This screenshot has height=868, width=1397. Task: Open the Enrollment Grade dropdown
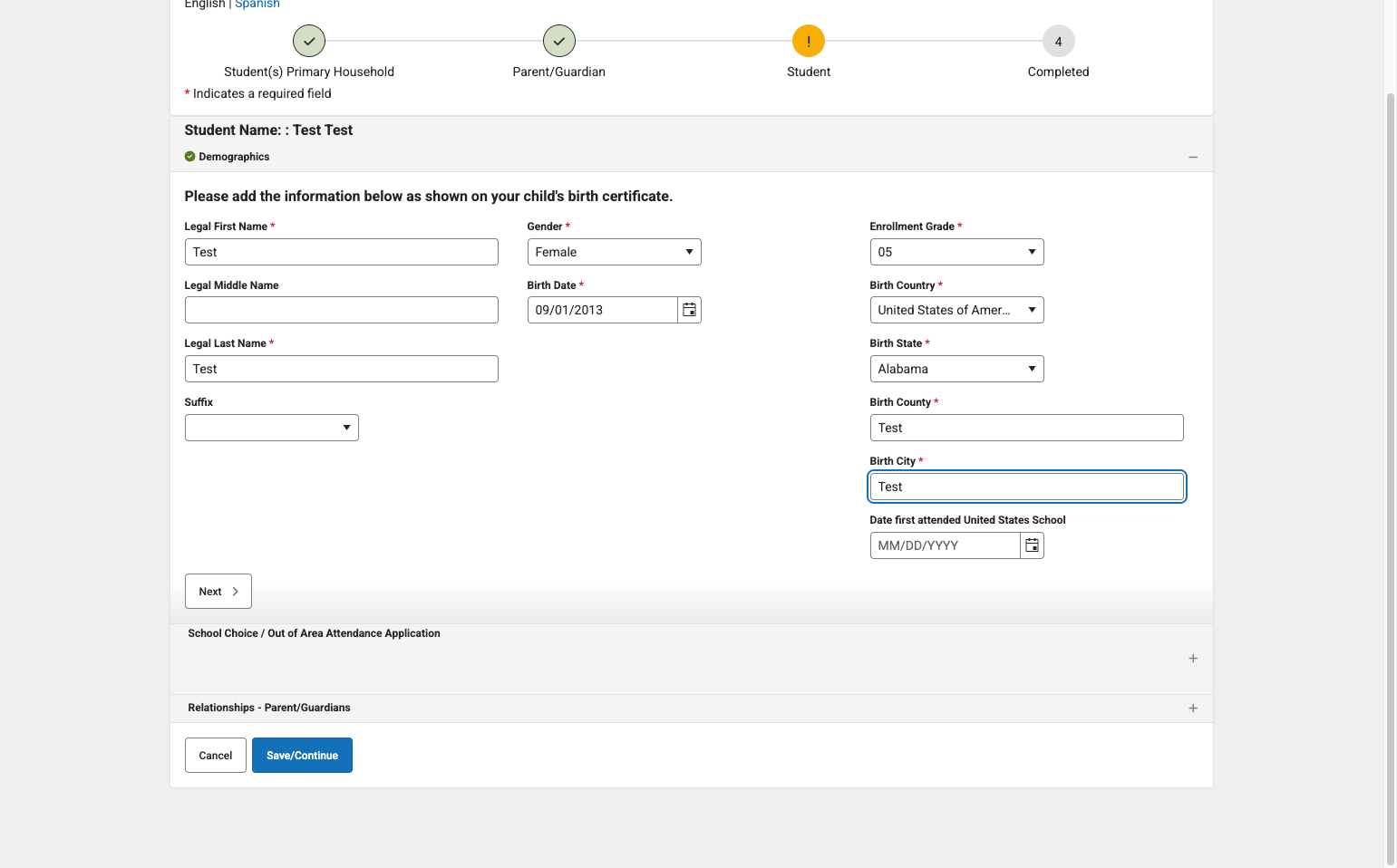(x=957, y=252)
